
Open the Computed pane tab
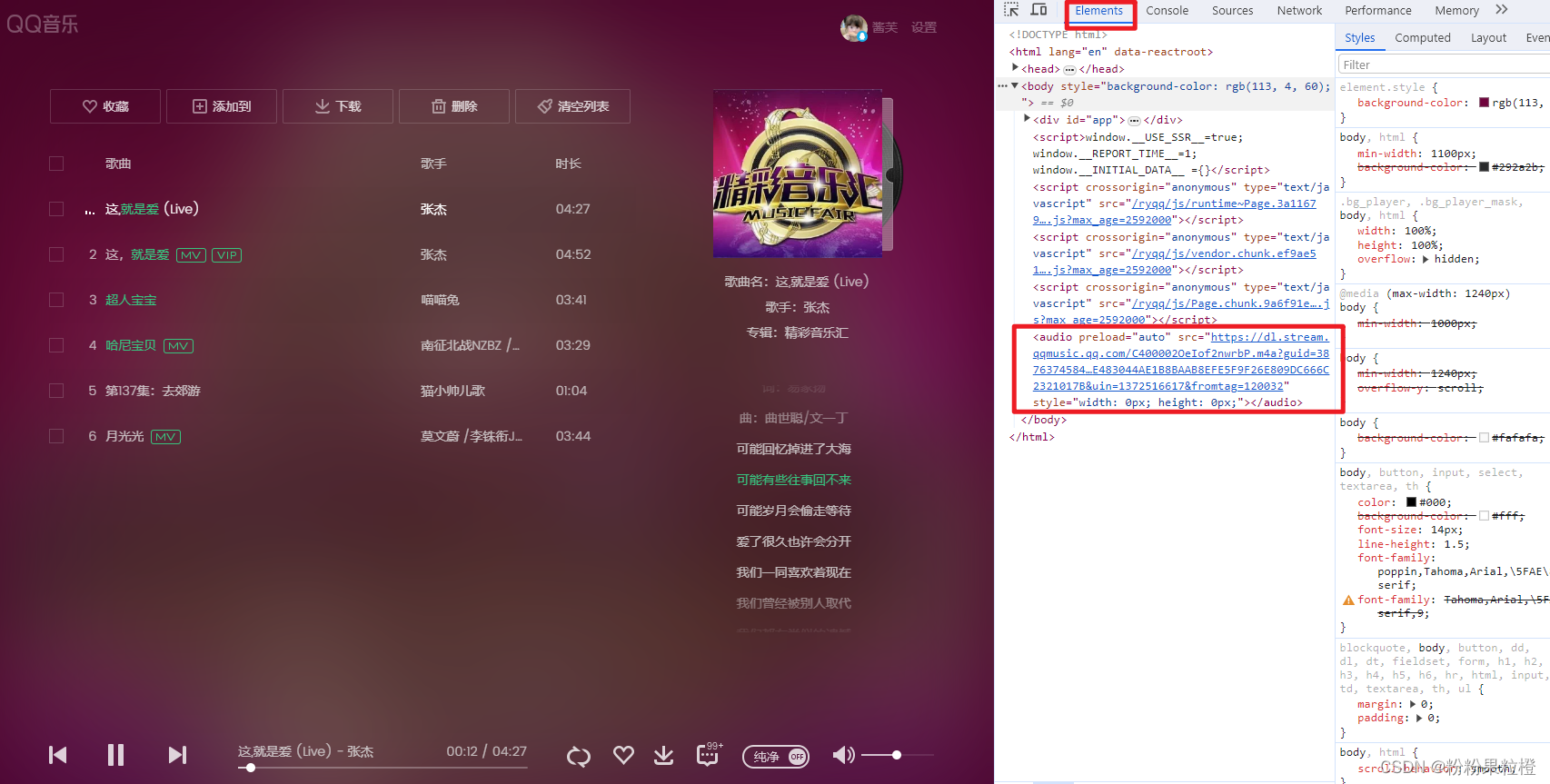click(1423, 37)
